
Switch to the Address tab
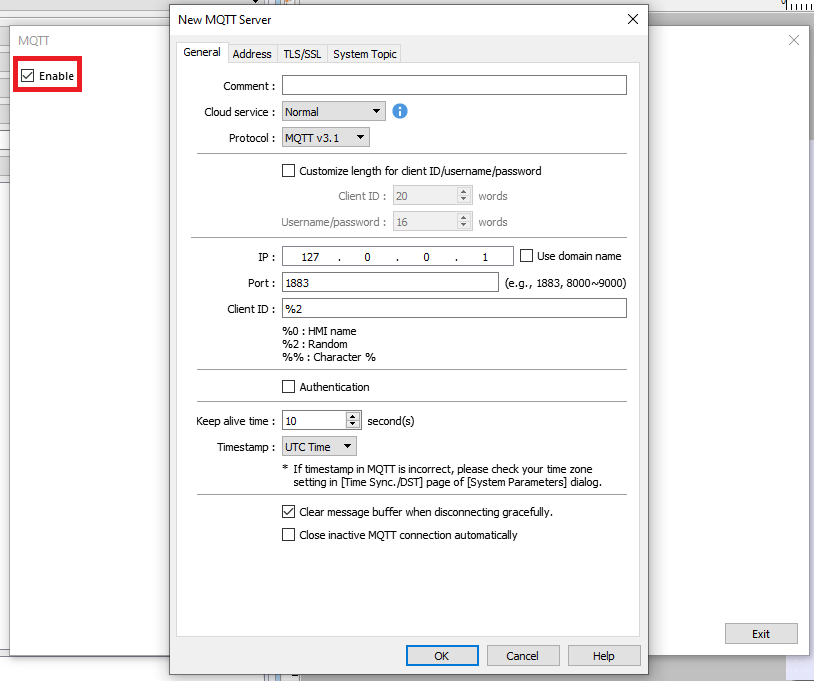pyautogui.click(x=252, y=54)
